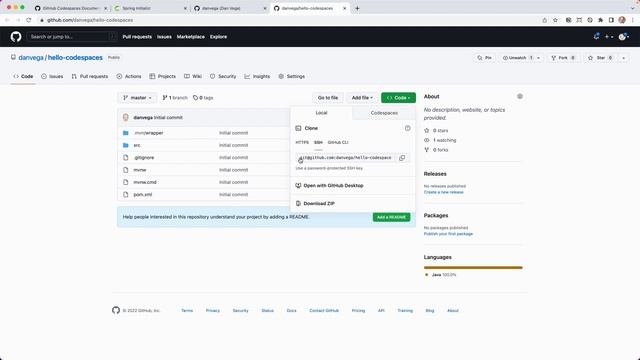The image size is (640, 360).
Task: Toggle the green Code dropdown button
Action: (398, 98)
